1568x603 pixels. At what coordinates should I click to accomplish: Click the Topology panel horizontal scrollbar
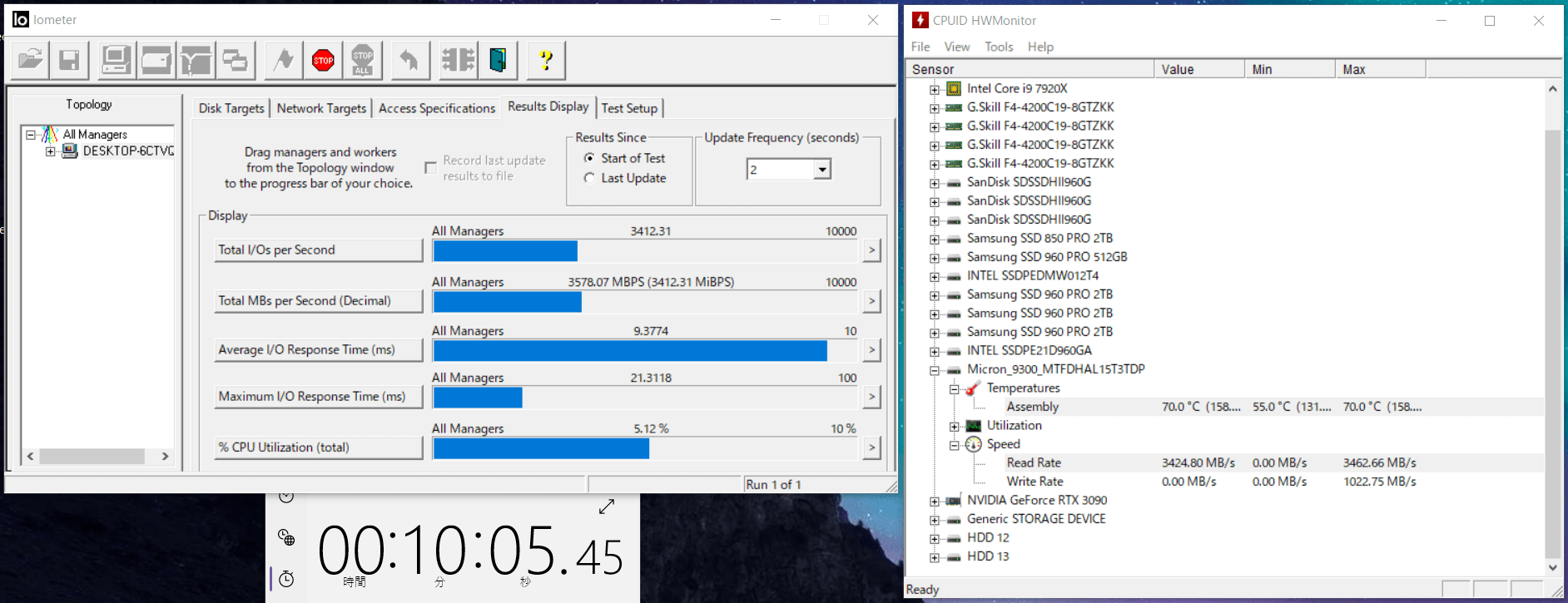97,456
